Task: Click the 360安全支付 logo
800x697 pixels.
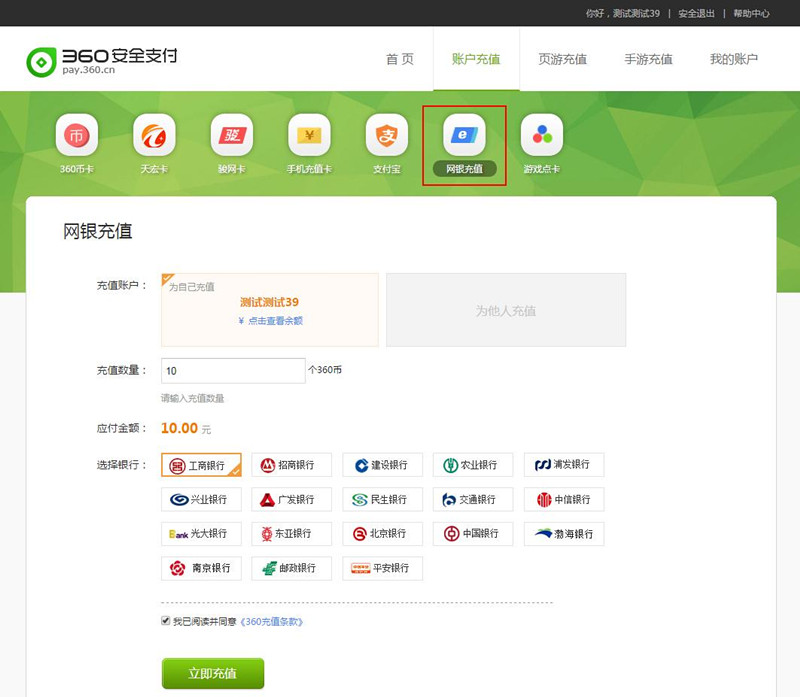Action: (x=102, y=61)
